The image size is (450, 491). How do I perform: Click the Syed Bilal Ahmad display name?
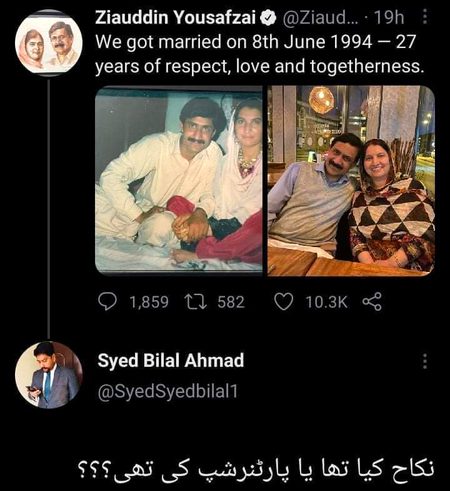coord(171,361)
